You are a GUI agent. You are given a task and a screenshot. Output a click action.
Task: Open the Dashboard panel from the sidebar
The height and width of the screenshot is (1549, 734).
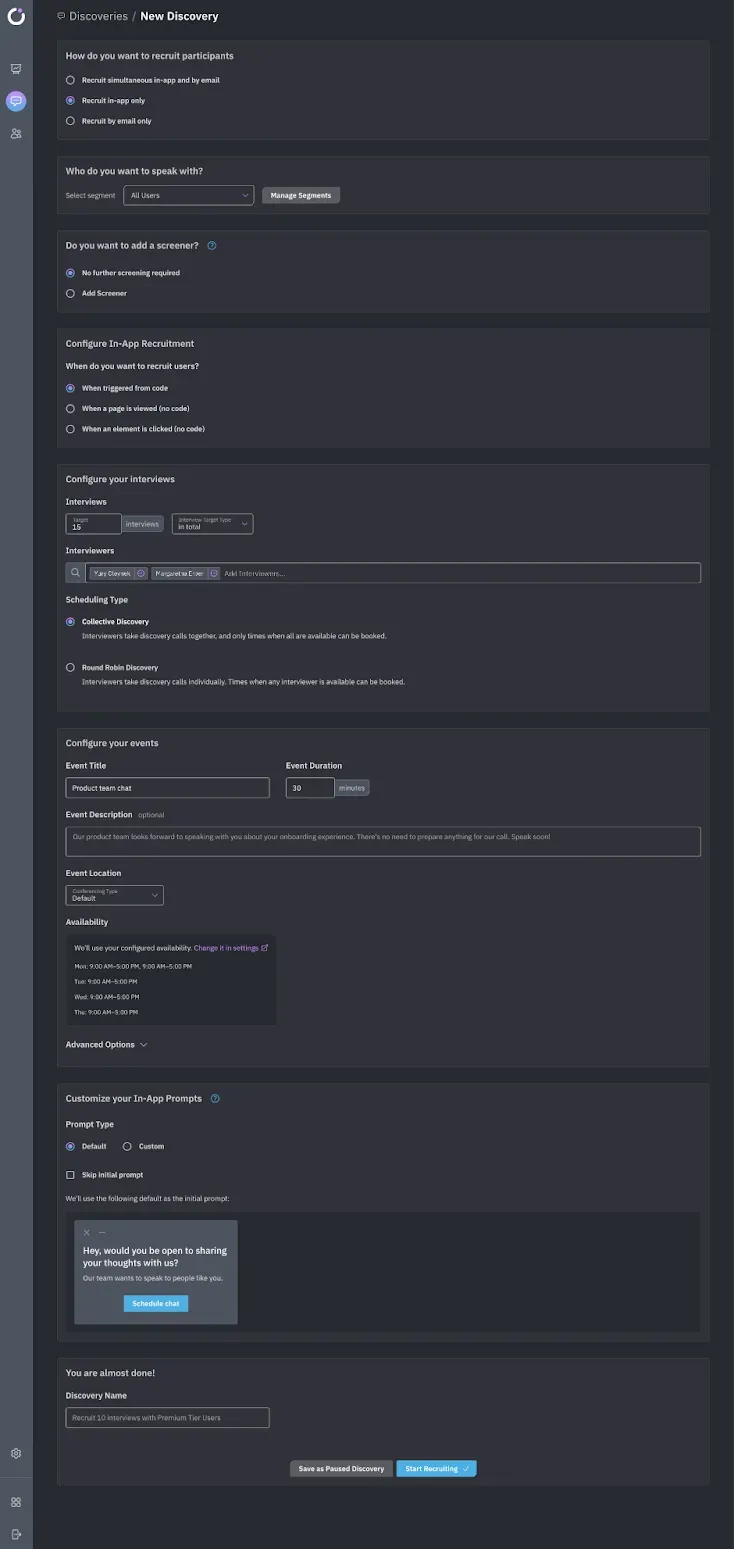pyautogui.click(x=15, y=68)
